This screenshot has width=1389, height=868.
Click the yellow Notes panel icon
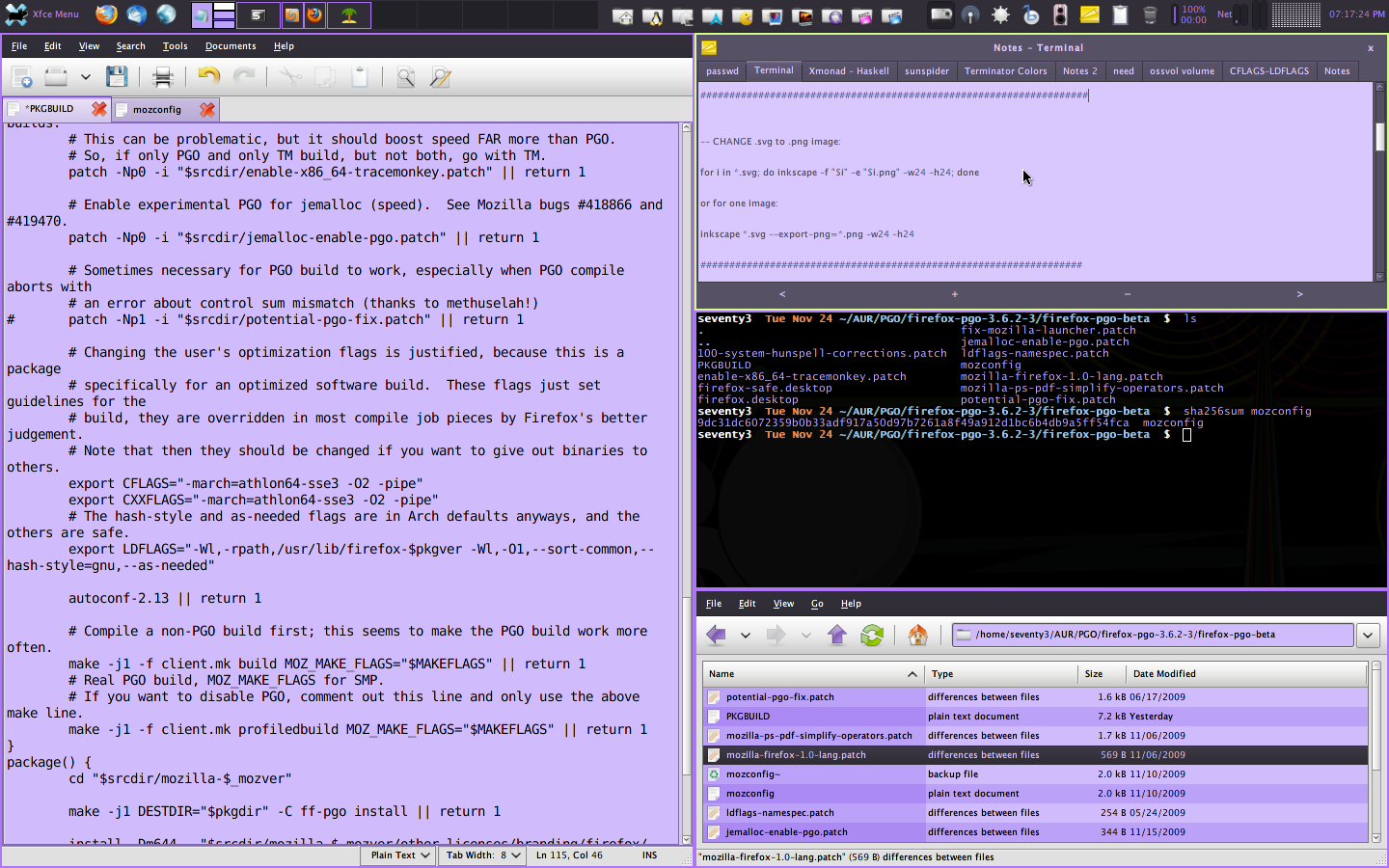(x=1090, y=14)
